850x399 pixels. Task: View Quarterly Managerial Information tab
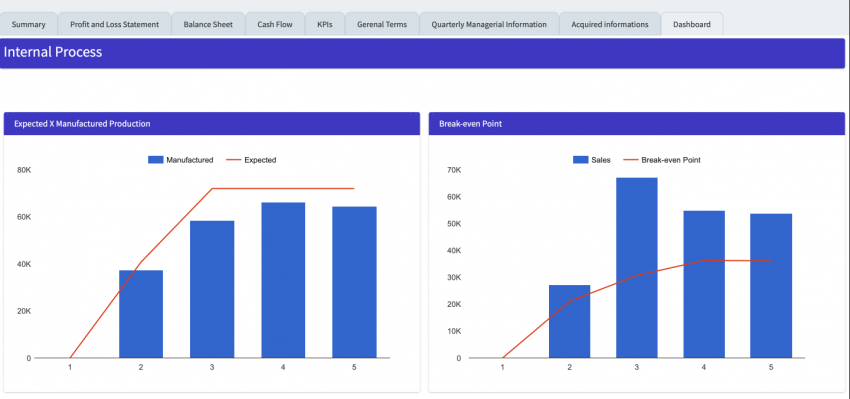pyautogui.click(x=489, y=24)
